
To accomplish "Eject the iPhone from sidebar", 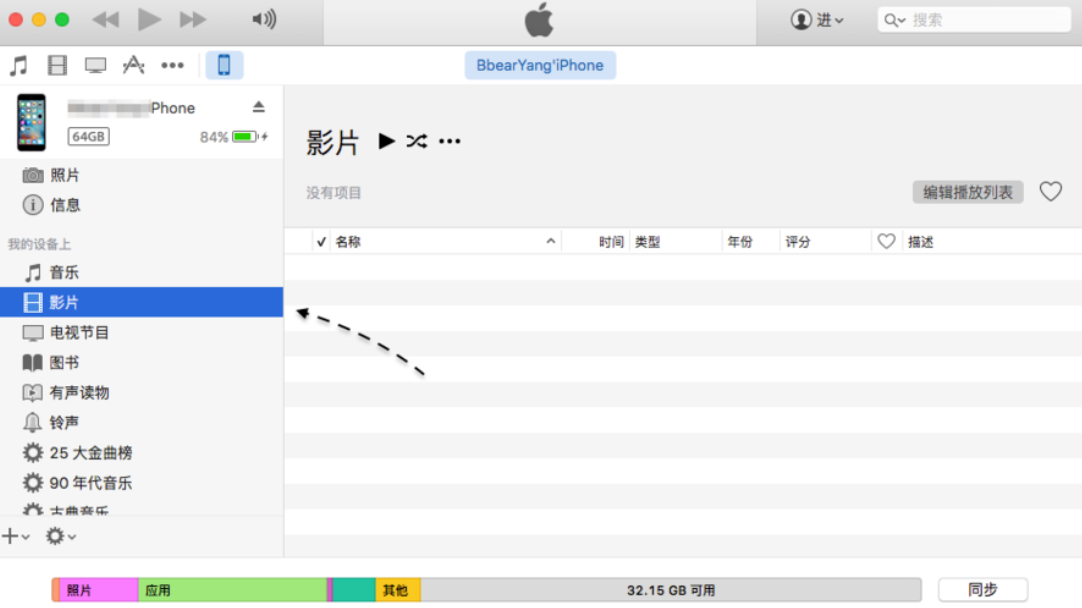I will point(259,107).
